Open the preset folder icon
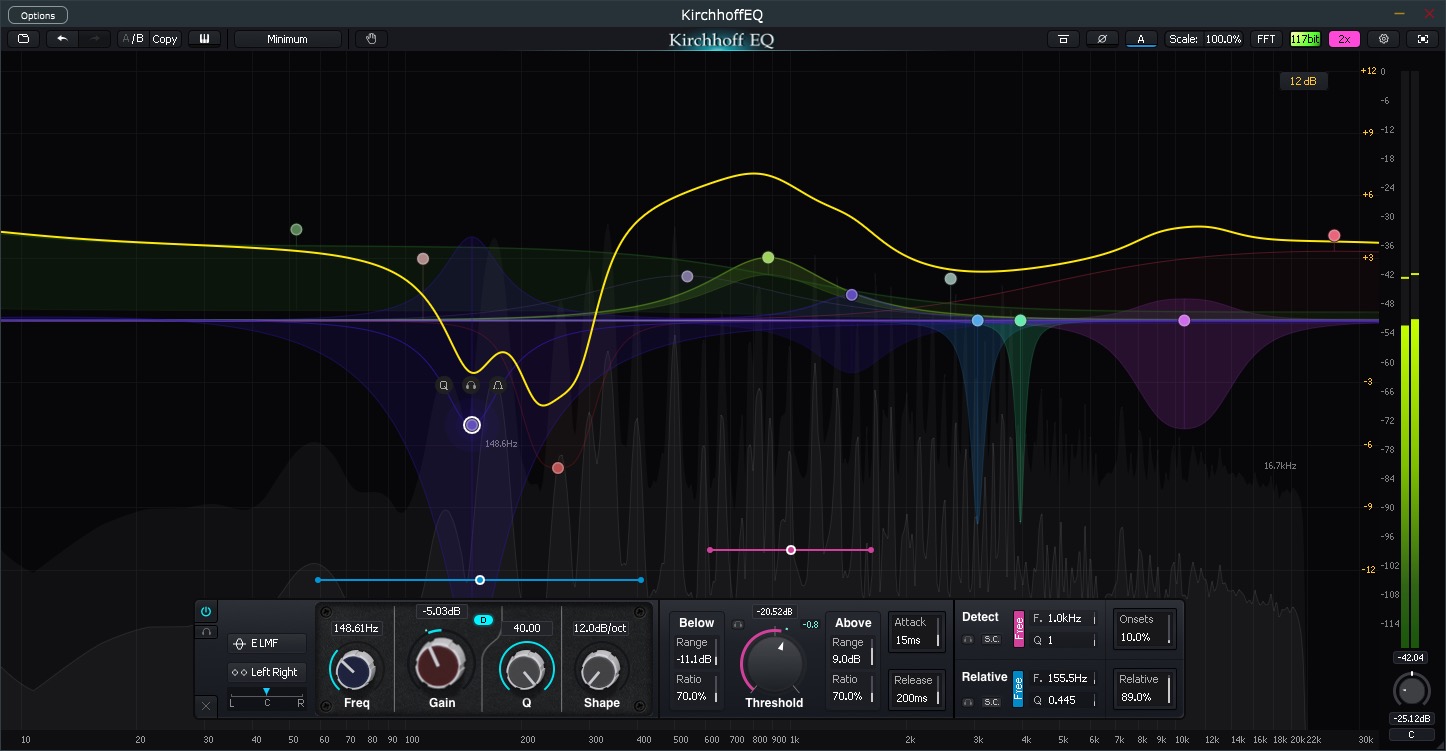The height and width of the screenshot is (751, 1446). pyautogui.click(x=22, y=39)
